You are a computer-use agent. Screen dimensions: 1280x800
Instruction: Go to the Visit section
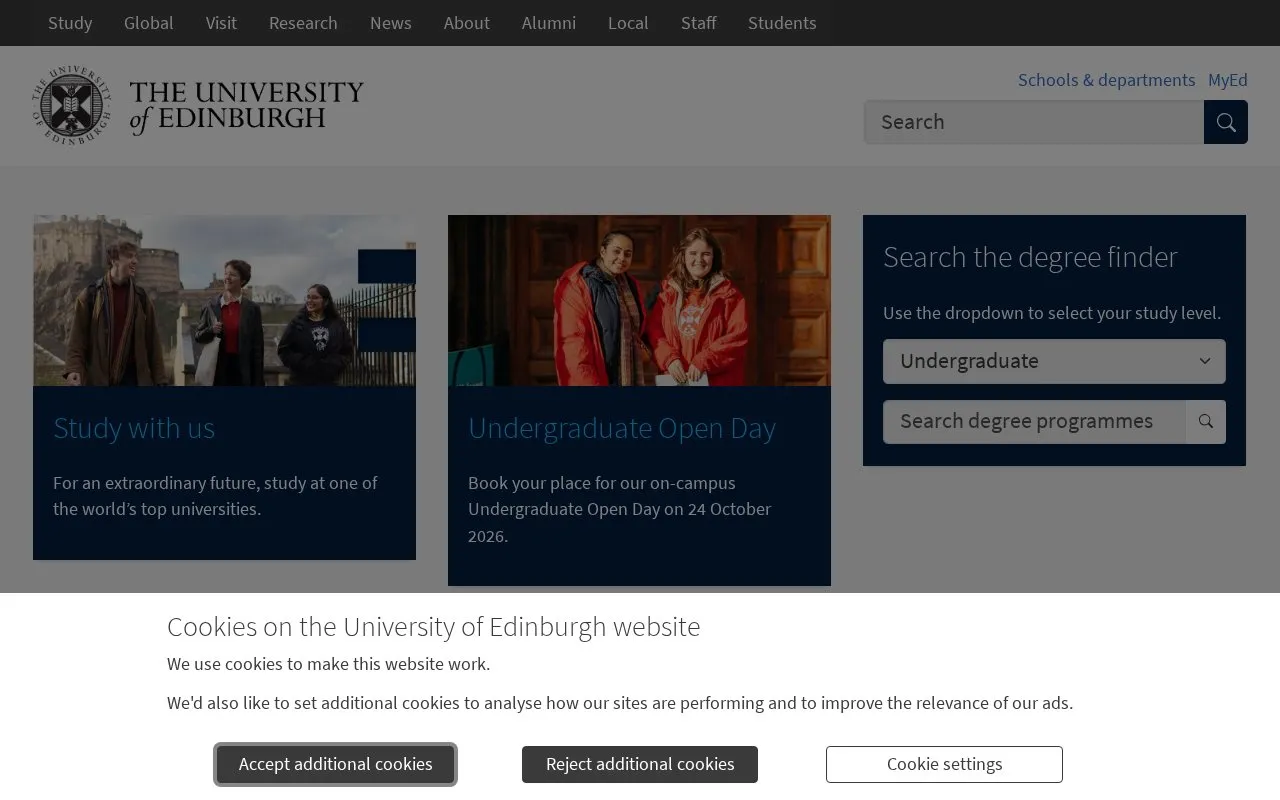[221, 23]
